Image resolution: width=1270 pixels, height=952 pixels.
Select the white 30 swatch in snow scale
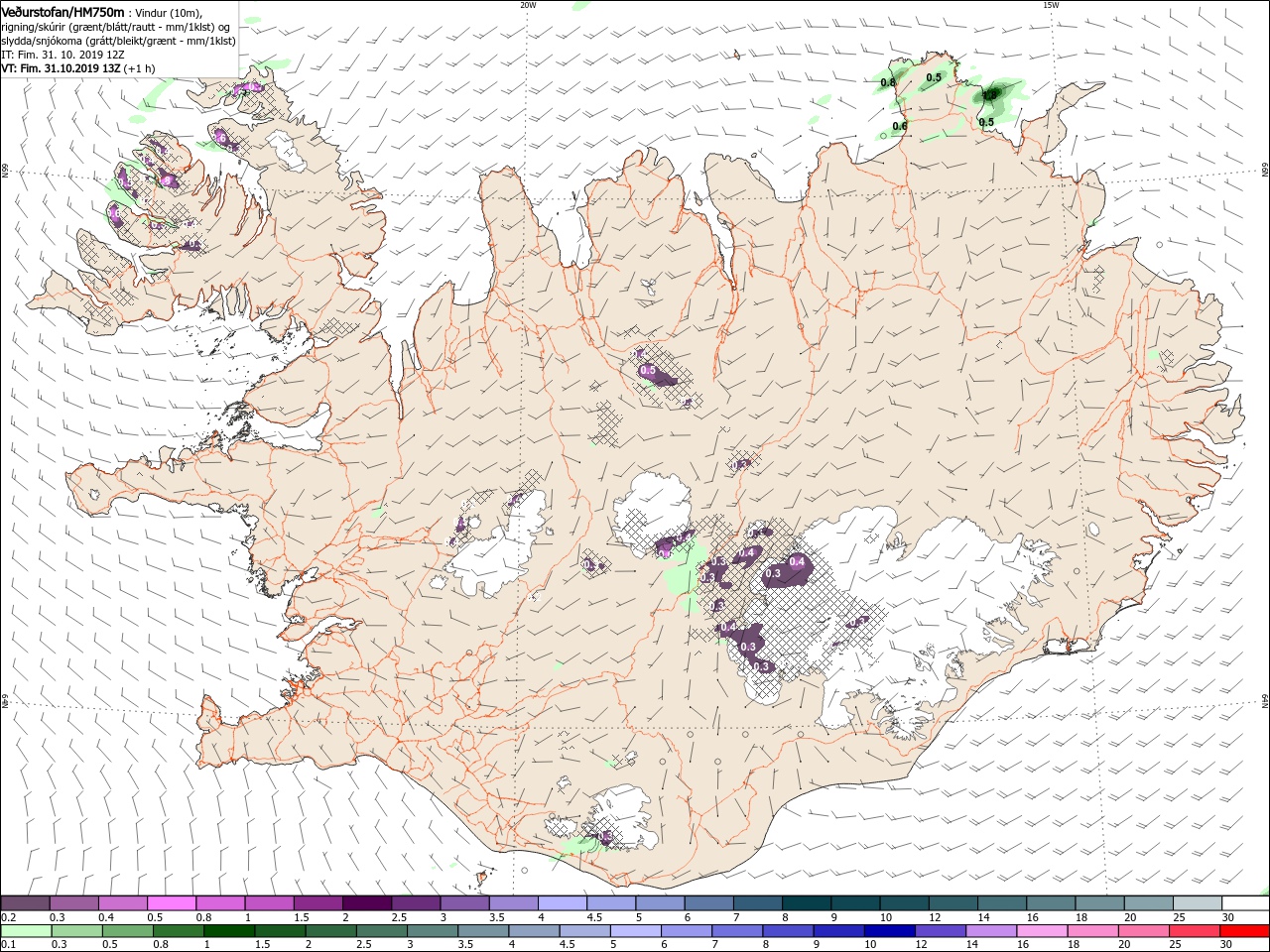1244,903
